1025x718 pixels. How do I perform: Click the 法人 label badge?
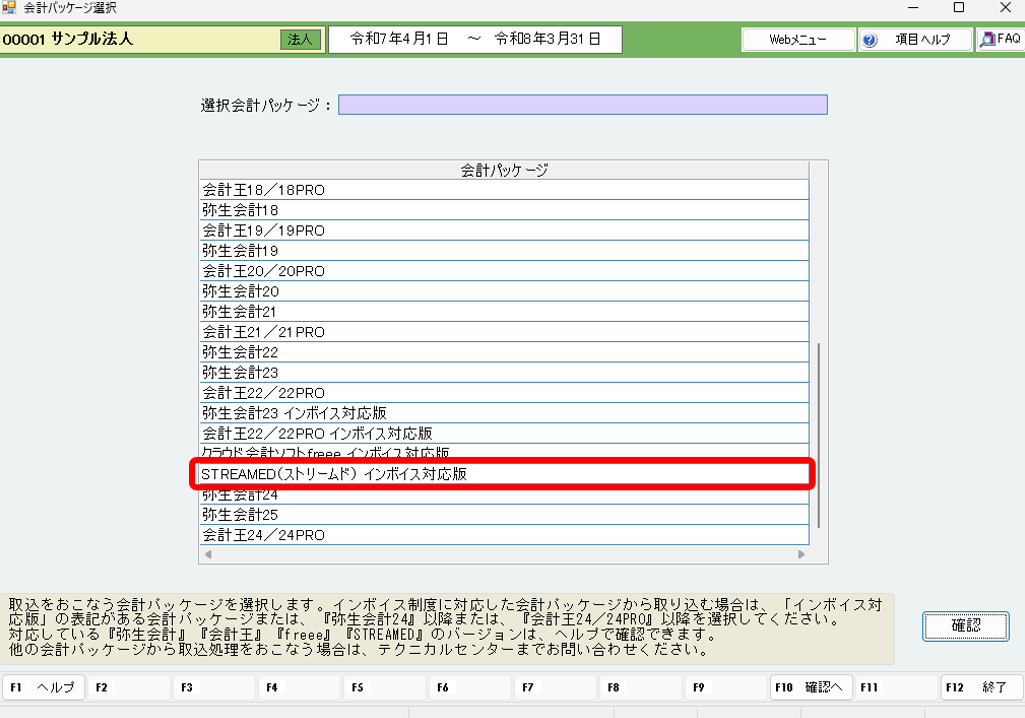tap(300, 40)
